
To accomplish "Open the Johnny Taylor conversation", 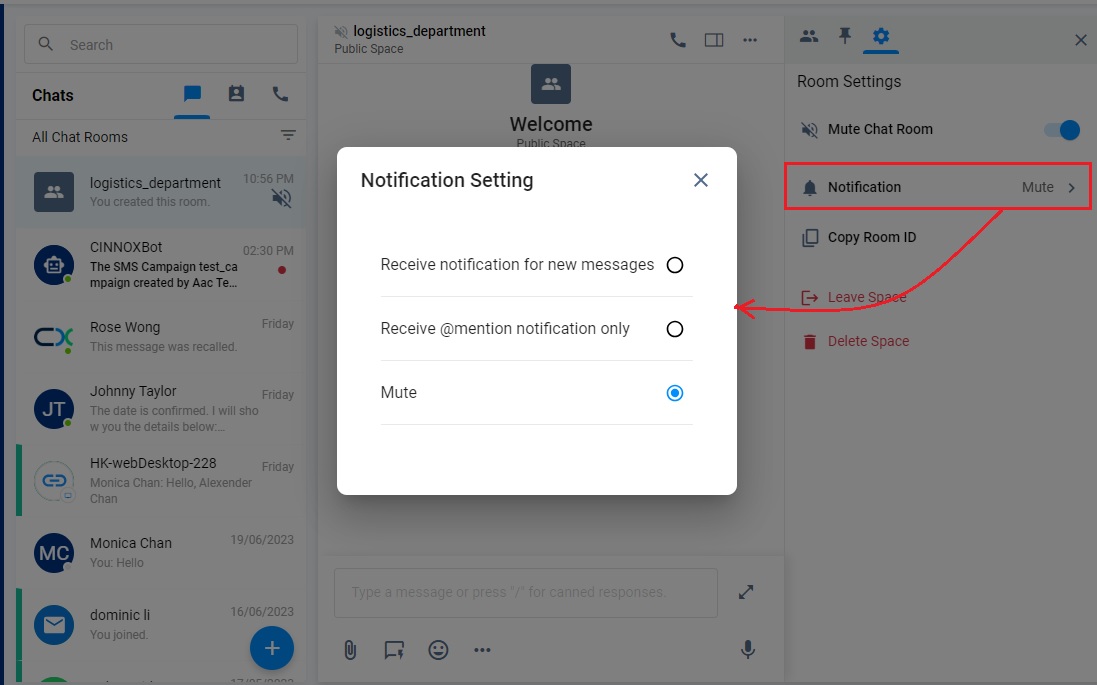I will point(161,409).
